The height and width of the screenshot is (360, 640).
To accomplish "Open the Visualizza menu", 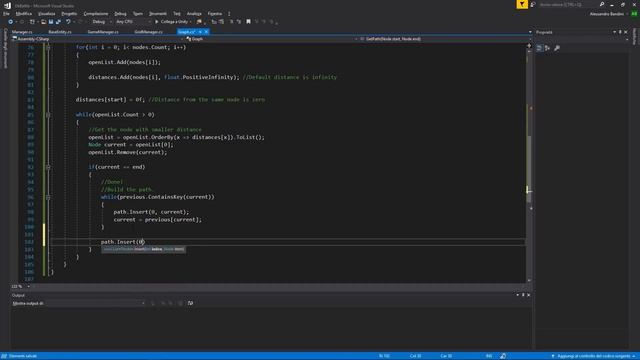I will (x=47, y=13).
